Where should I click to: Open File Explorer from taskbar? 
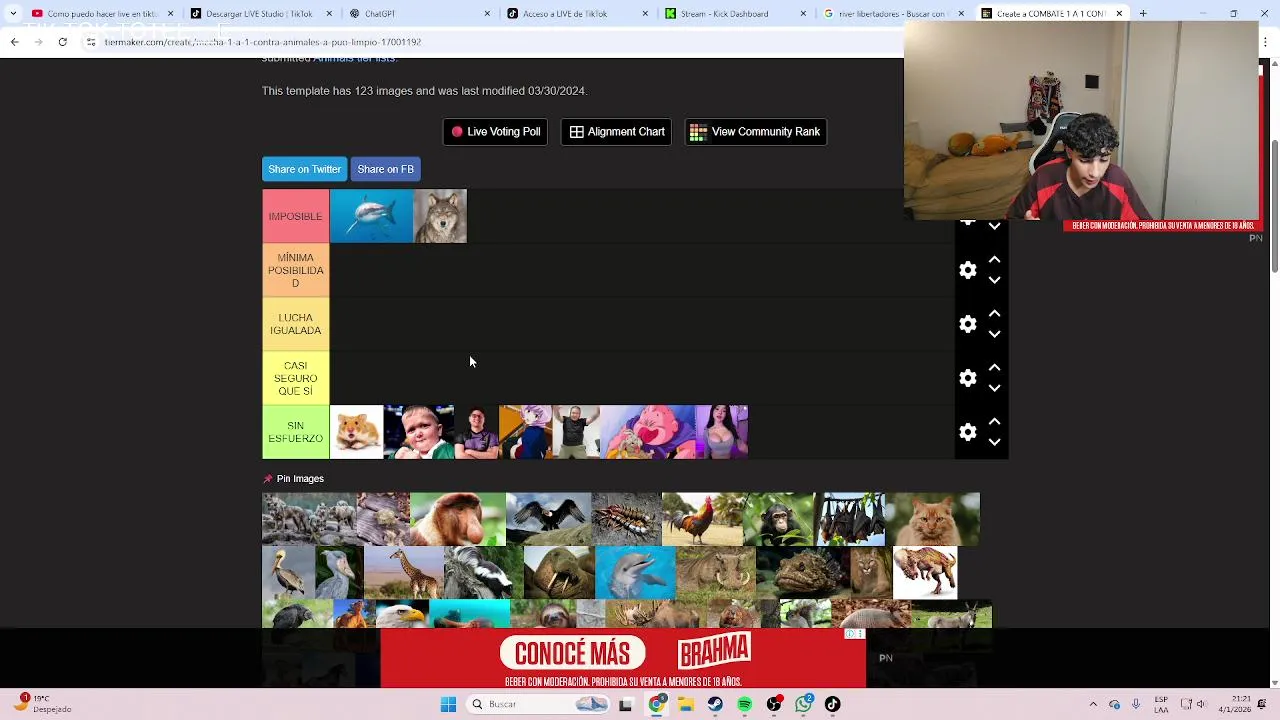686,704
